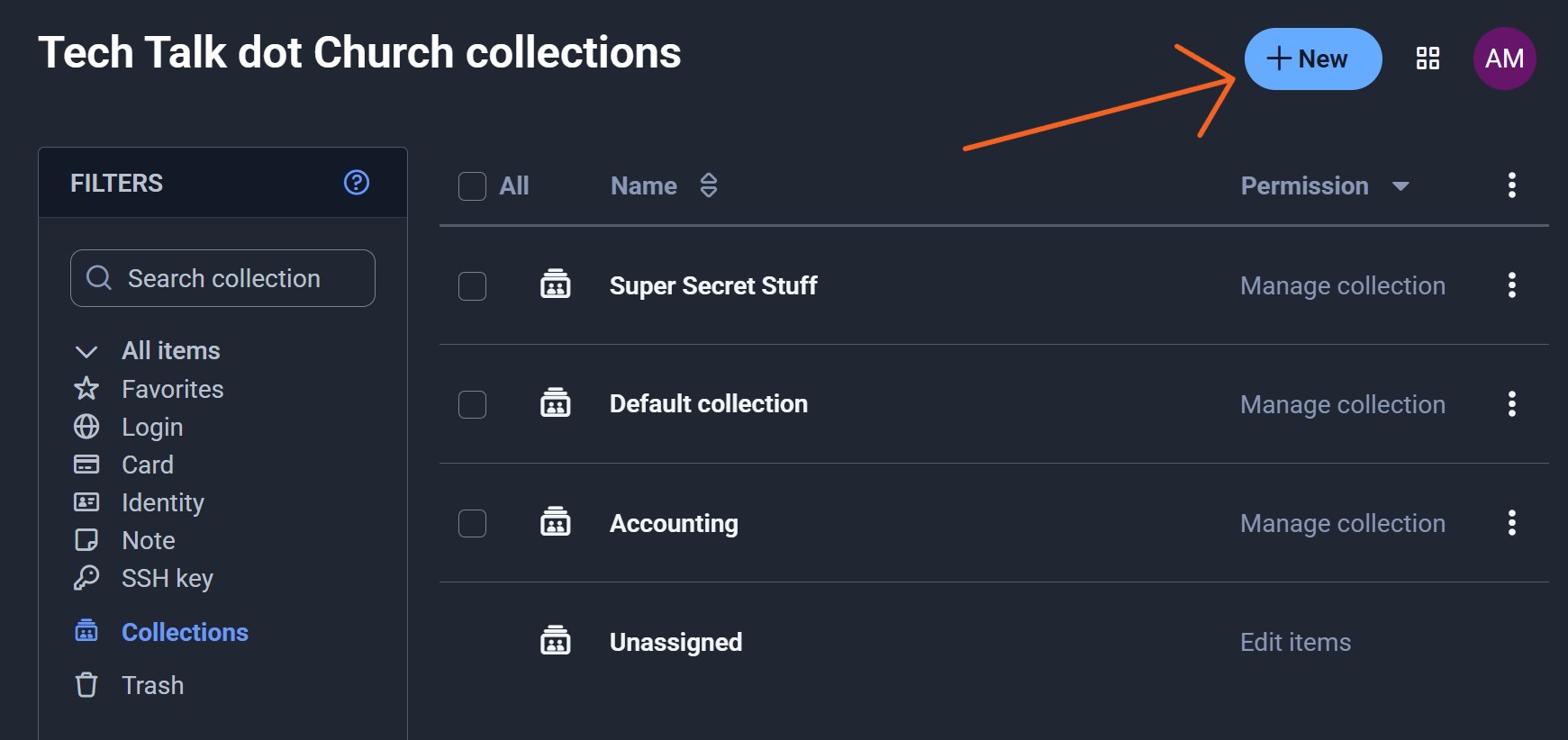This screenshot has height=740, width=1568.
Task: Click the Favorites star icon
Action: coord(86,389)
